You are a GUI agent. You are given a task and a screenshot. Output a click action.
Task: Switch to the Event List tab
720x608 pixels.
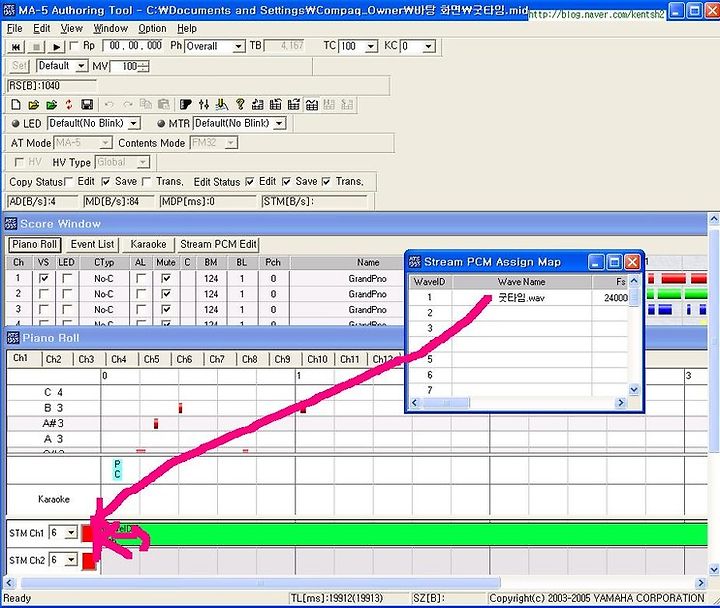pos(92,244)
